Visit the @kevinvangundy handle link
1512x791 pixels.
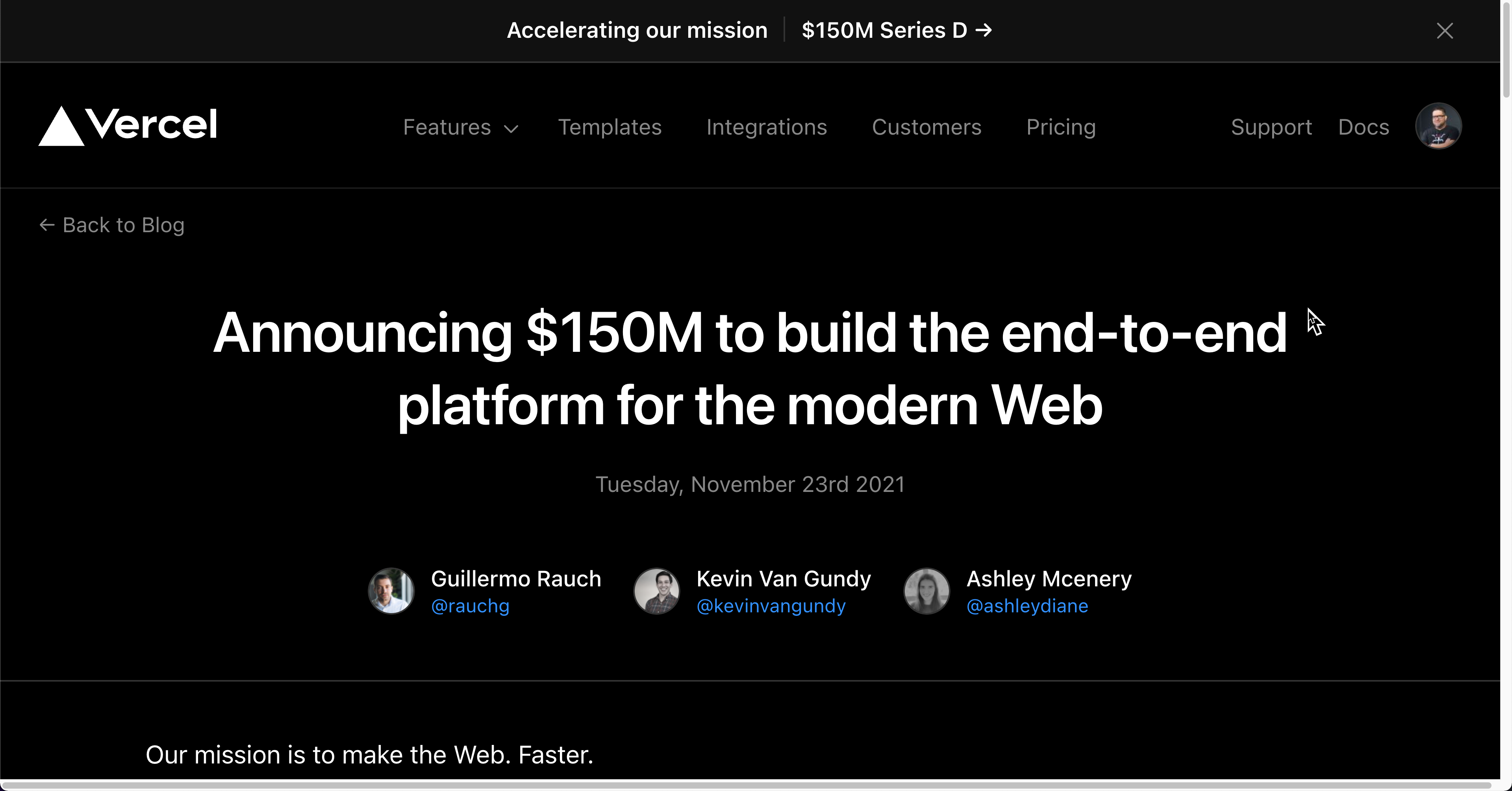771,606
